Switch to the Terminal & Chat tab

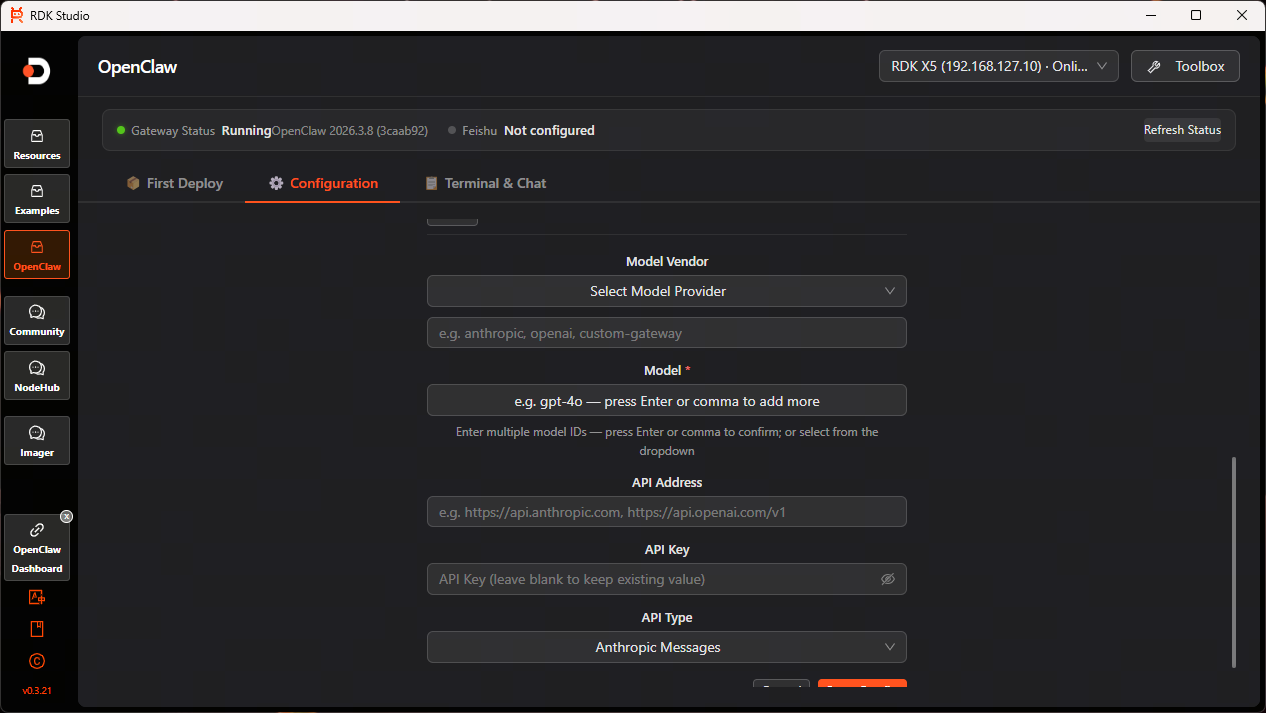pos(485,183)
